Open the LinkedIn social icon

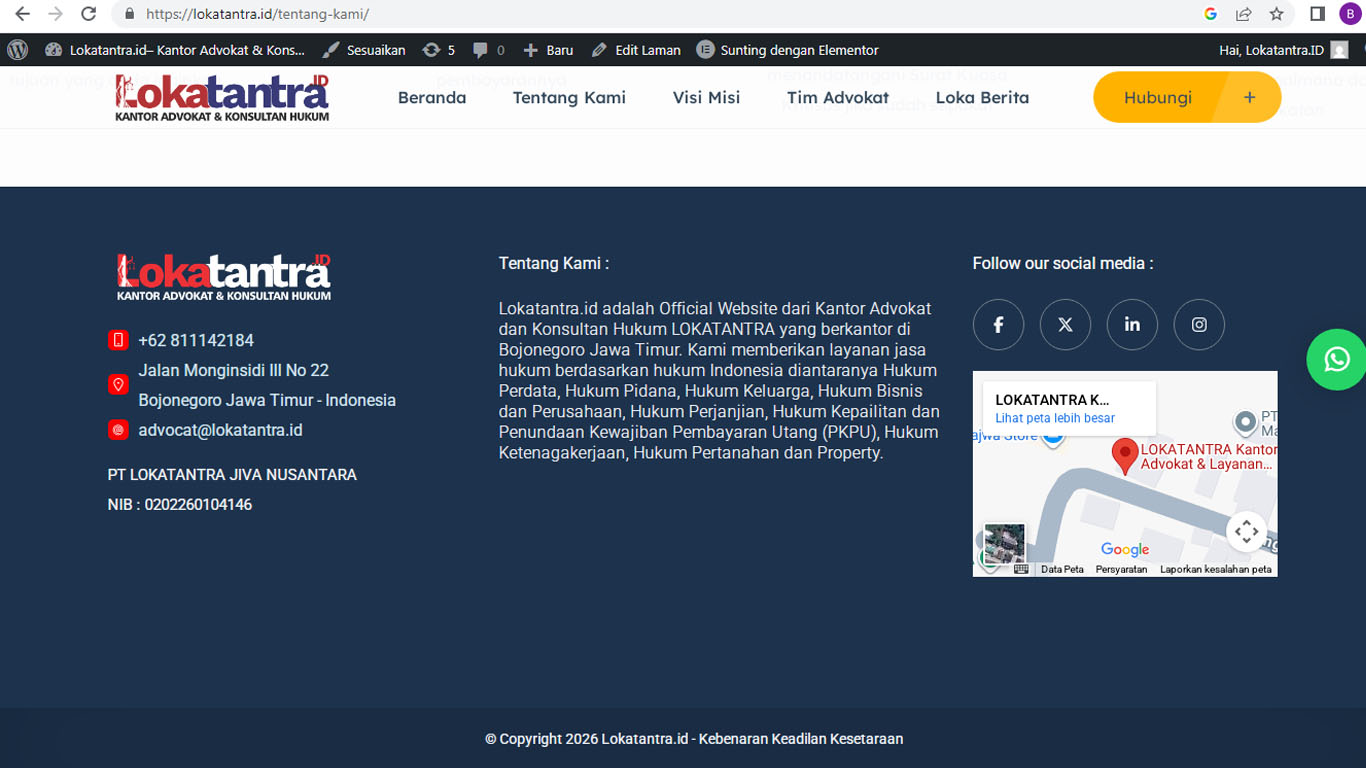tap(1132, 325)
